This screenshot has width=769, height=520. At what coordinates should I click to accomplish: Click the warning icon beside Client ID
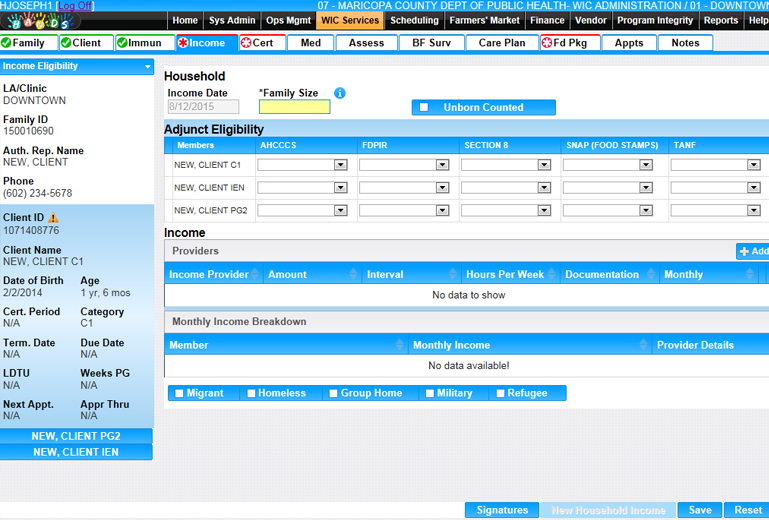click(x=54, y=218)
